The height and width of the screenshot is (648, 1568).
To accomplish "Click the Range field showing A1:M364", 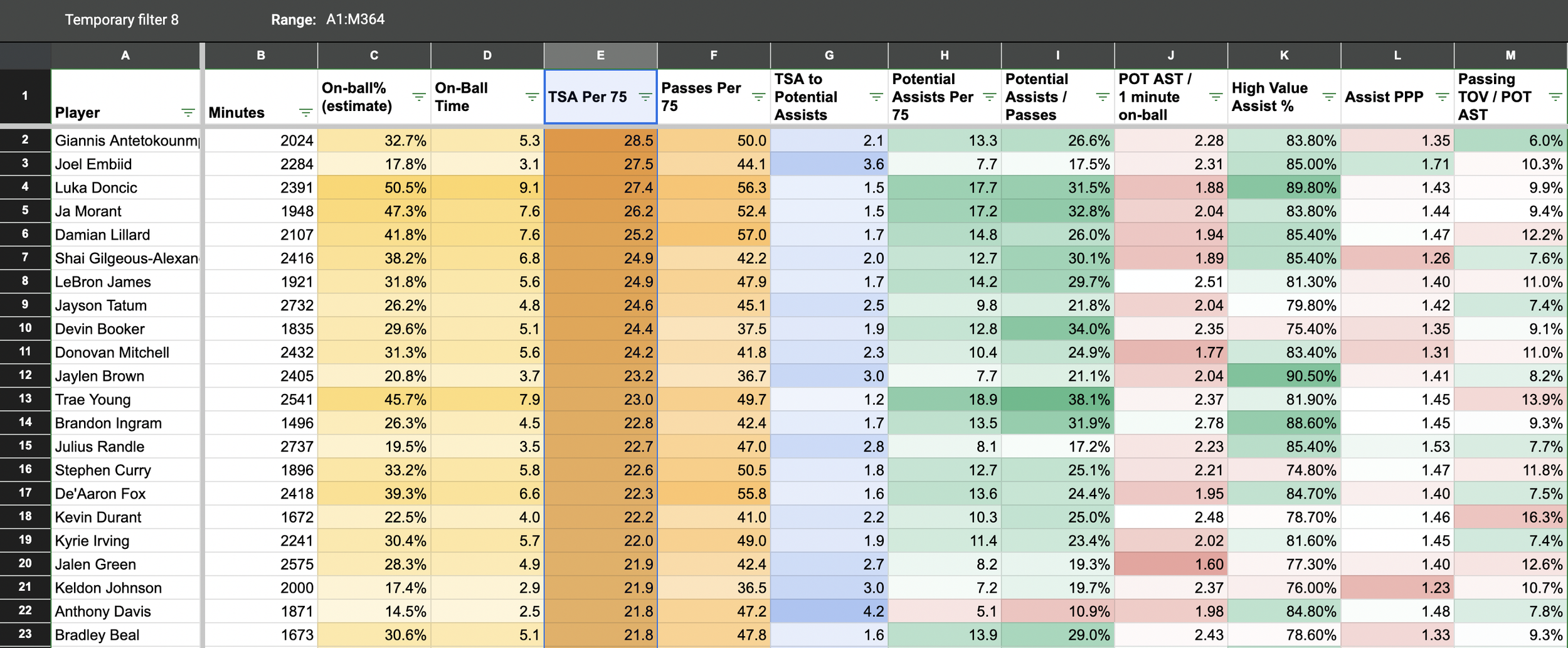I will 355,19.
